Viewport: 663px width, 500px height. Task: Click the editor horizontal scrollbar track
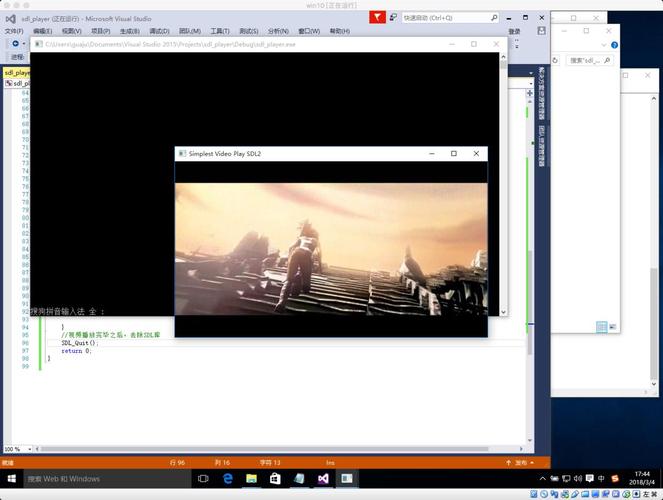(x=279, y=449)
